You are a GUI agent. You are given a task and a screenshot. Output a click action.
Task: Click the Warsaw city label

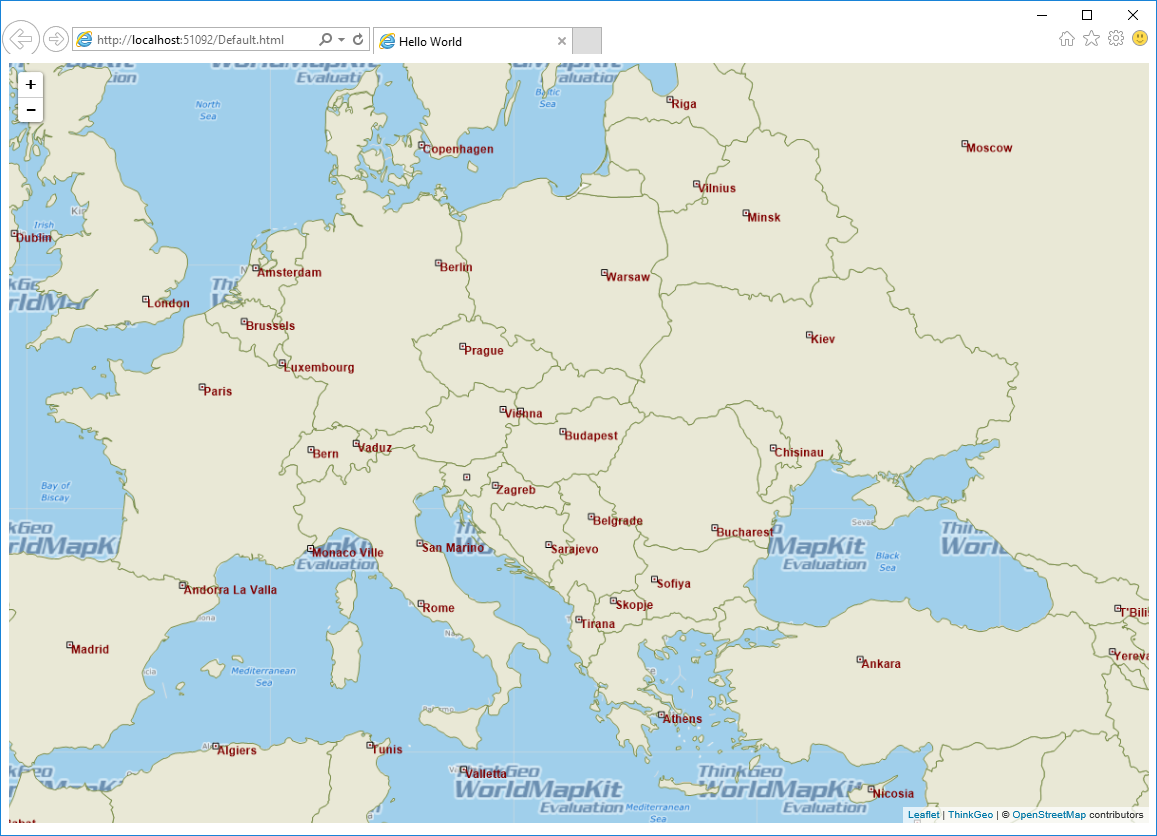point(628,277)
